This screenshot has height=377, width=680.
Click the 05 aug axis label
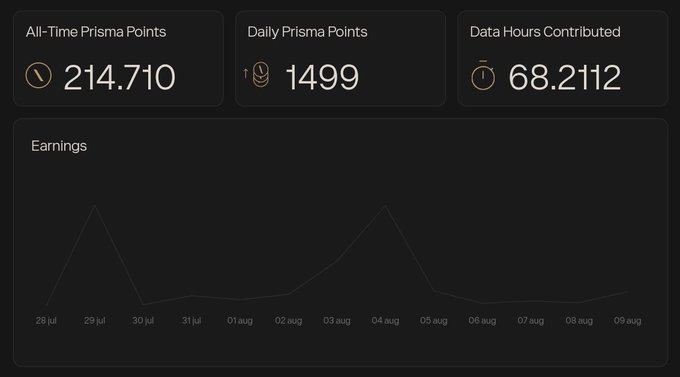click(434, 321)
